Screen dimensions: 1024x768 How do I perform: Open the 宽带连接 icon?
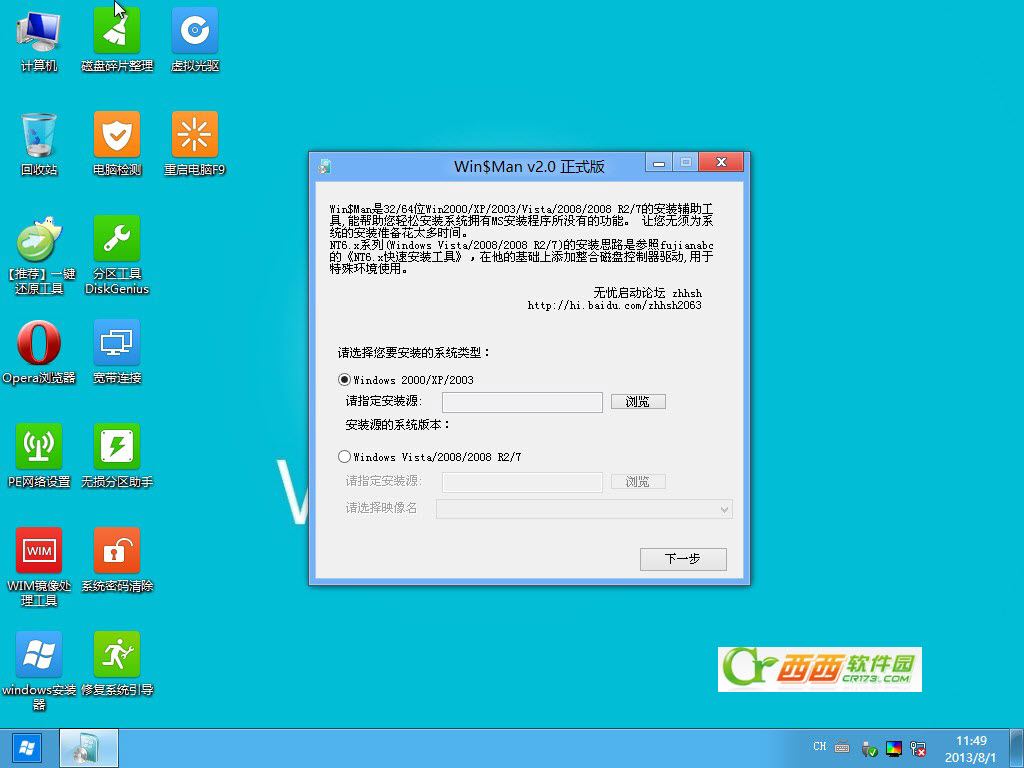[117, 352]
